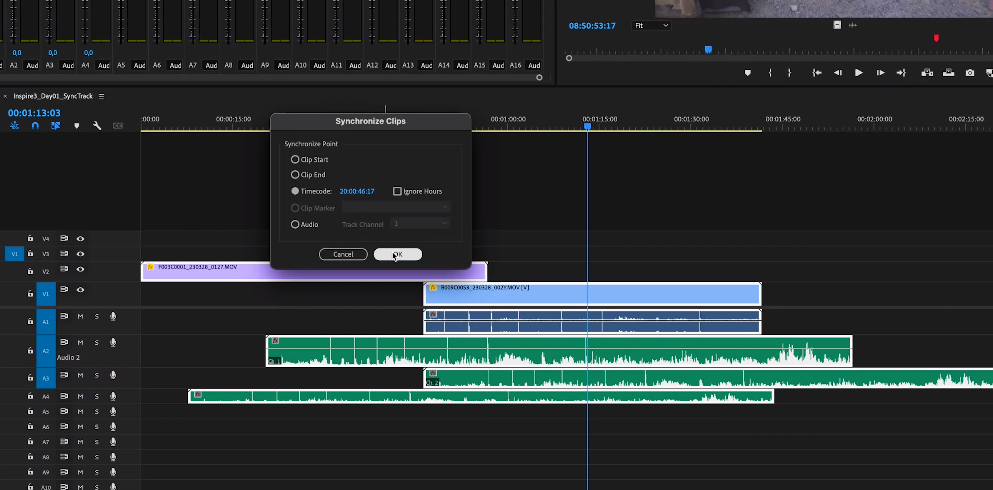993x490 pixels.
Task: Open the A9 mixer automation mode dropdown
Action: (x=283, y=65)
